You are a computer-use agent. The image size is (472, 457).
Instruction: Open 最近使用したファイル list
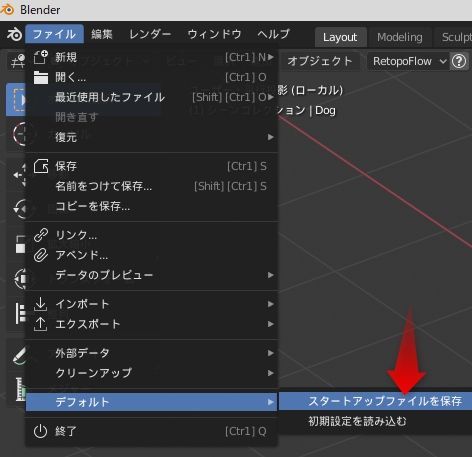click(x=151, y=97)
